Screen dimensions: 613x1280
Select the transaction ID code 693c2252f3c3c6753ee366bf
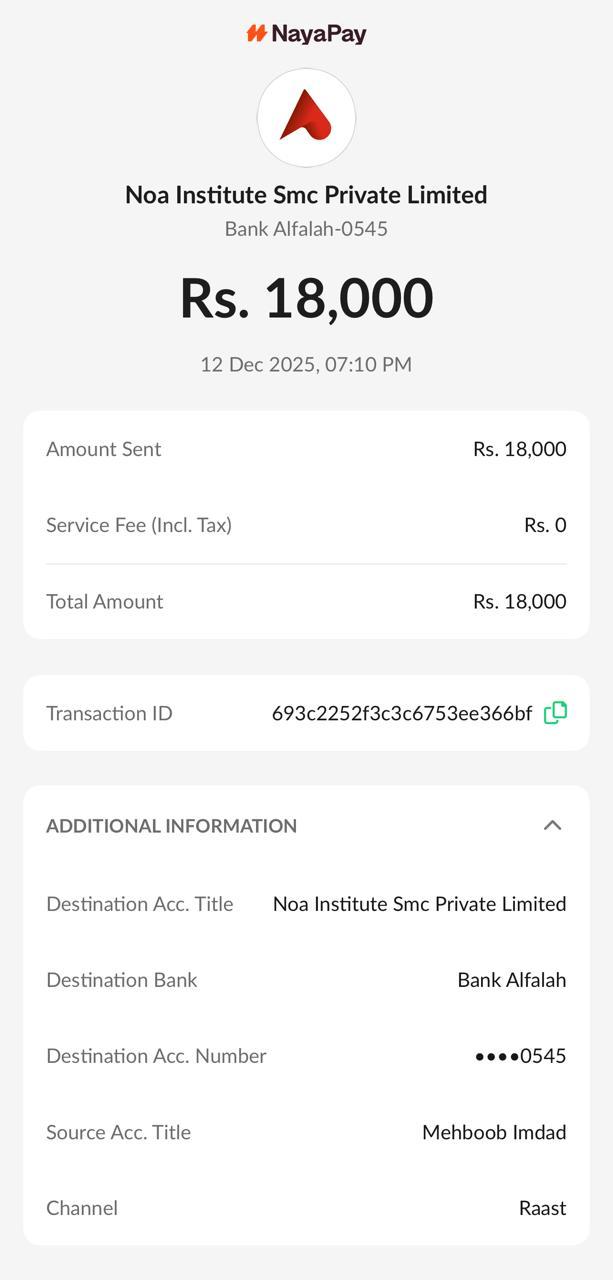(402, 713)
